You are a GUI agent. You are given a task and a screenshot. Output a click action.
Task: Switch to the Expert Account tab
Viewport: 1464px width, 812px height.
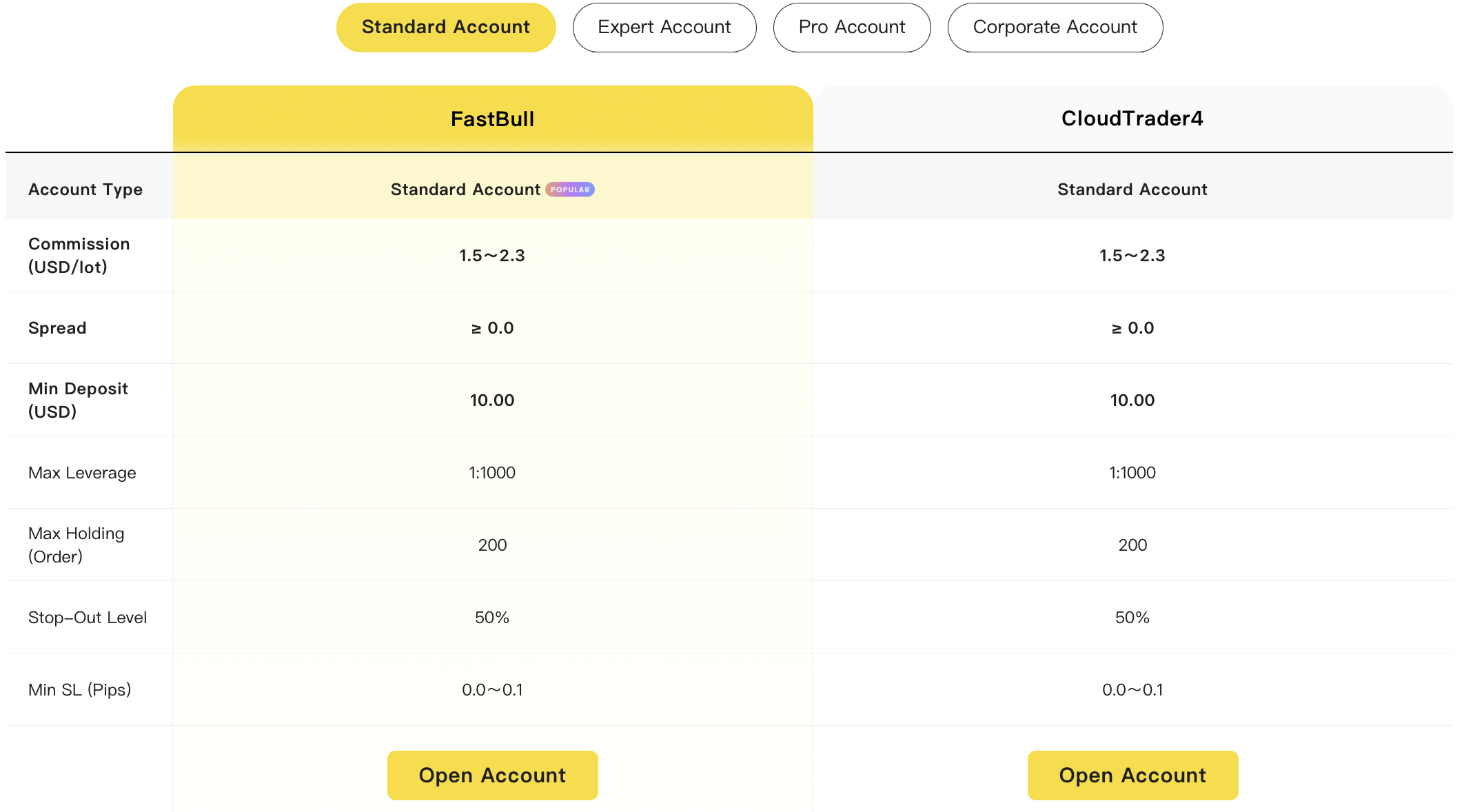pyautogui.click(x=664, y=28)
